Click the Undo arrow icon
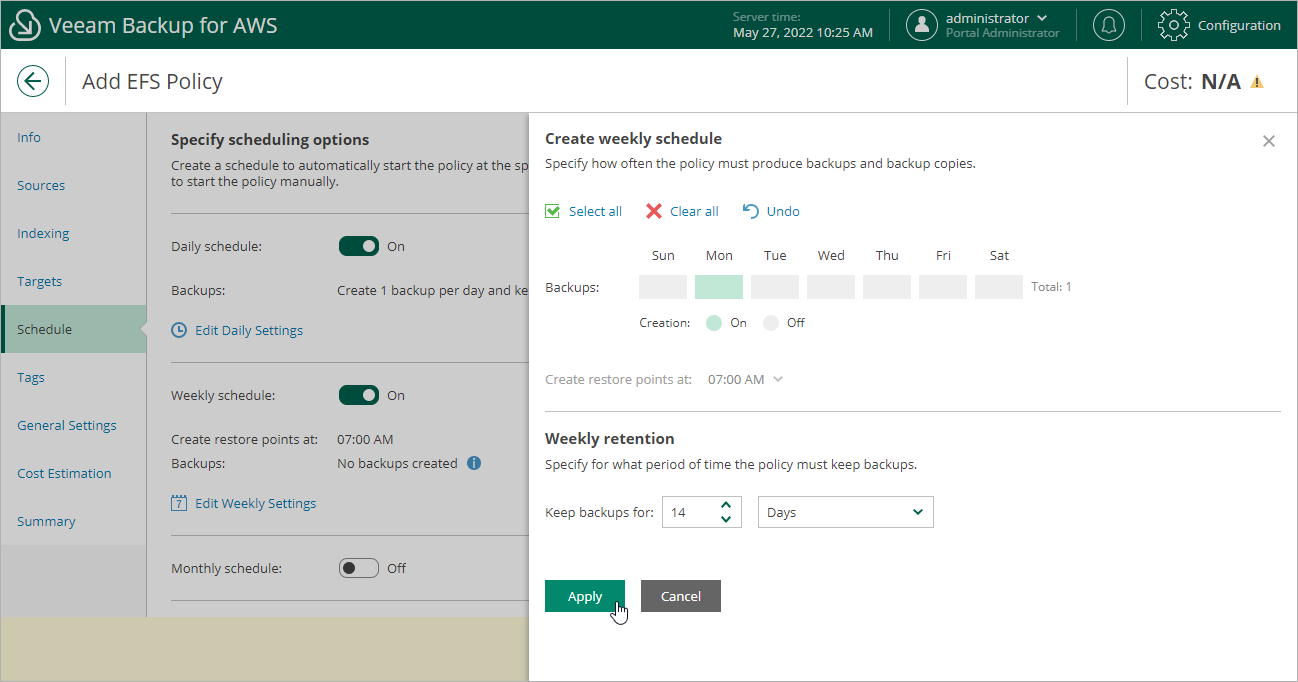This screenshot has width=1298, height=682. click(751, 211)
